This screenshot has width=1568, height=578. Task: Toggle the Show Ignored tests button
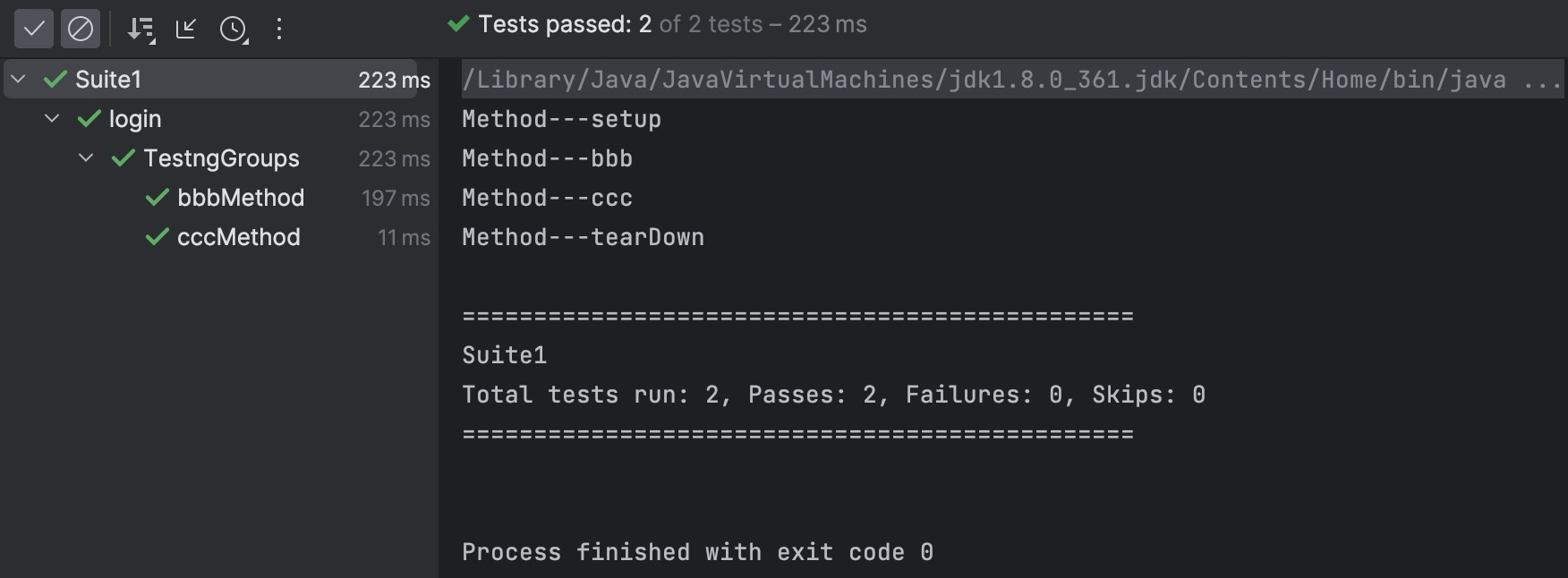click(81, 30)
